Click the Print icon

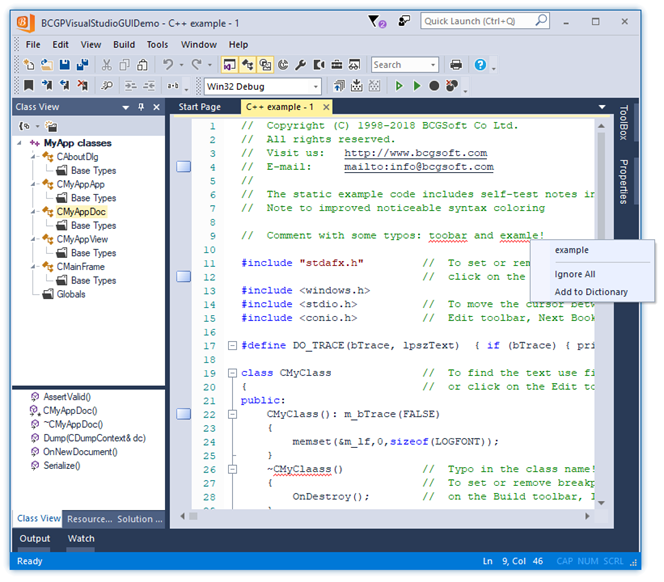coord(456,65)
